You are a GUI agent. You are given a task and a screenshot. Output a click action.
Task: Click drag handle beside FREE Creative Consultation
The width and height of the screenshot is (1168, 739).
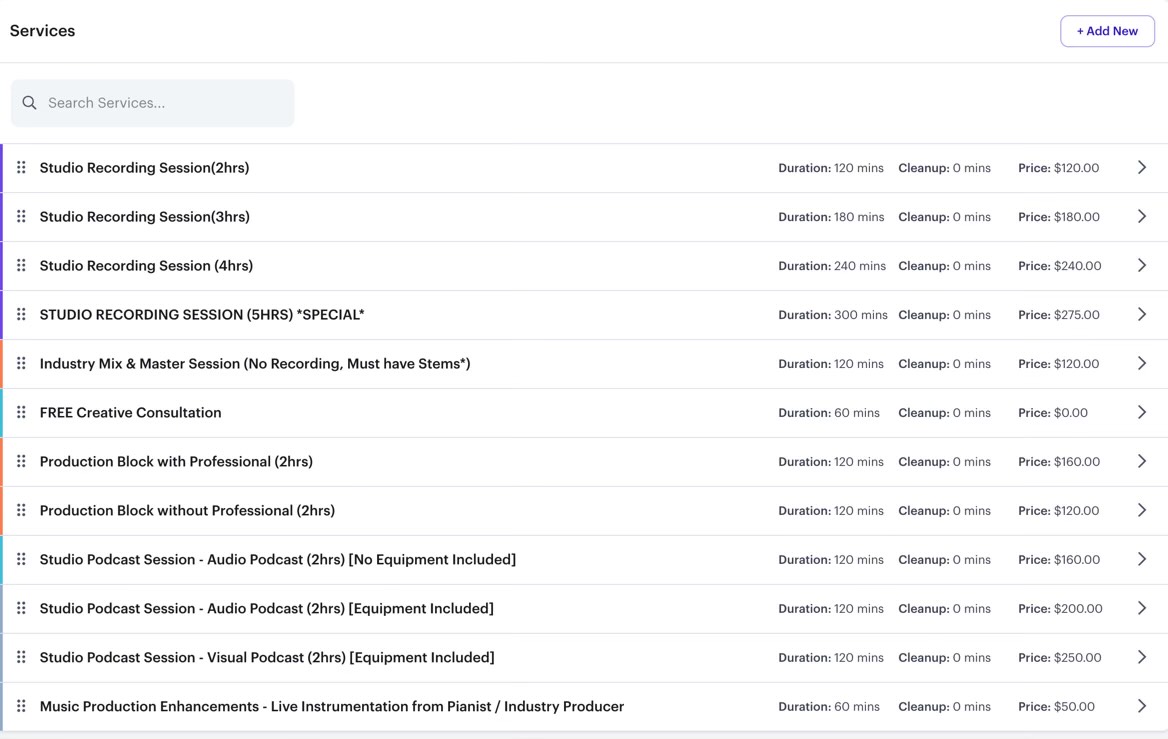coord(21,413)
